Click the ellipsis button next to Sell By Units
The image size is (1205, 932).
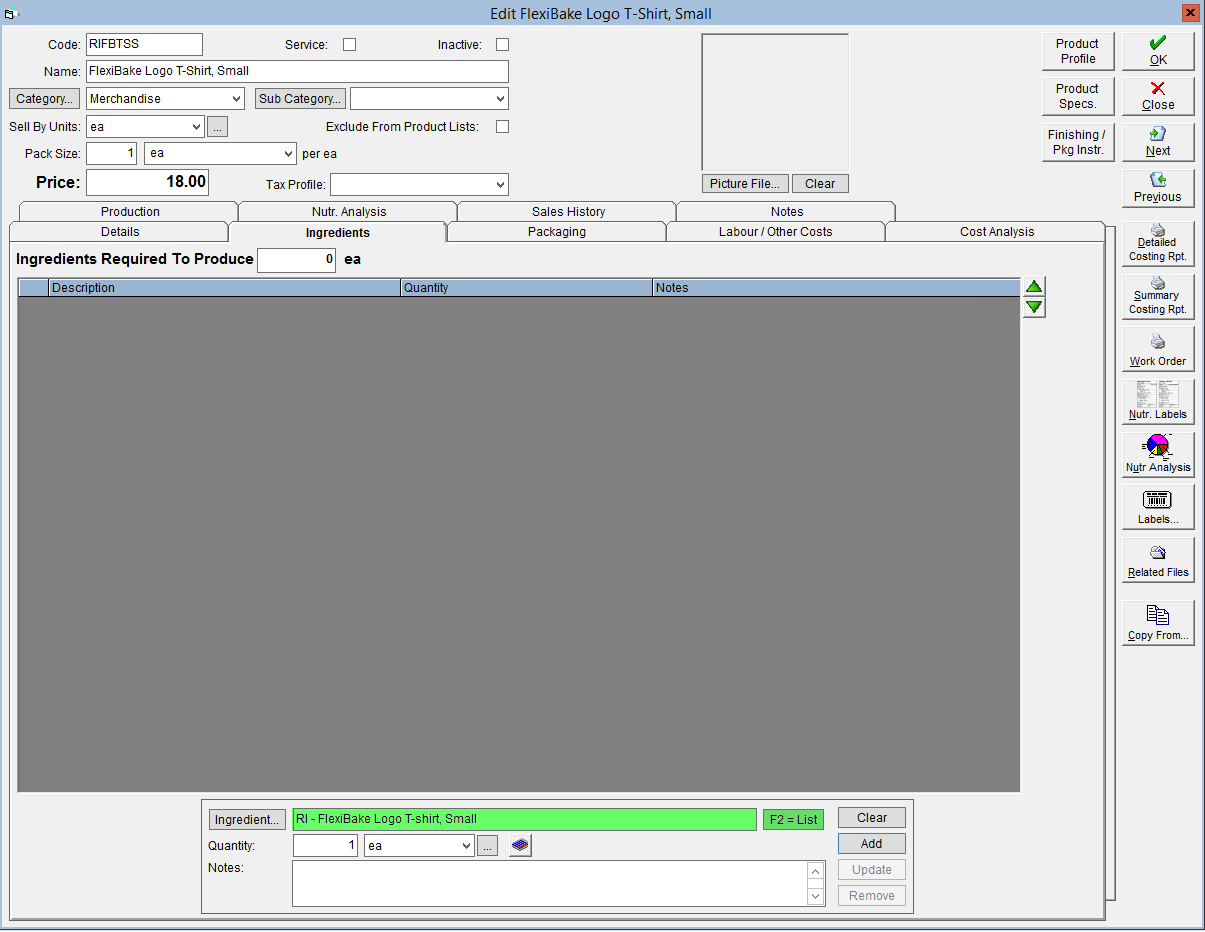tap(218, 127)
